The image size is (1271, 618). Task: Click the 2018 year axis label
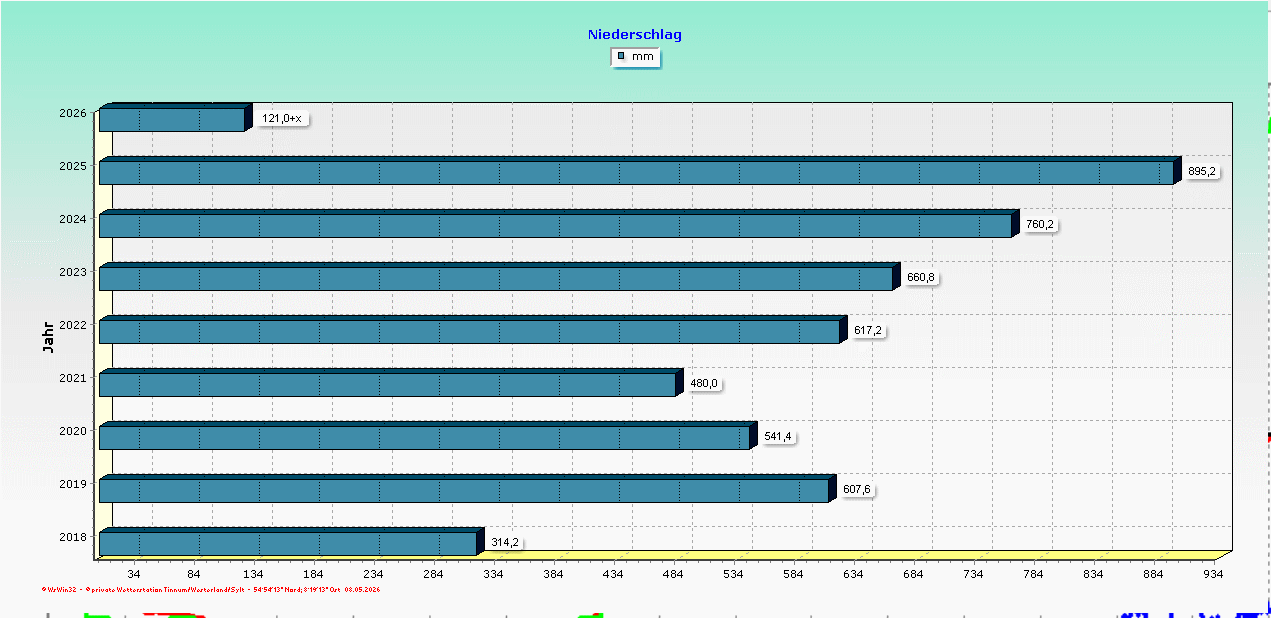point(73,537)
